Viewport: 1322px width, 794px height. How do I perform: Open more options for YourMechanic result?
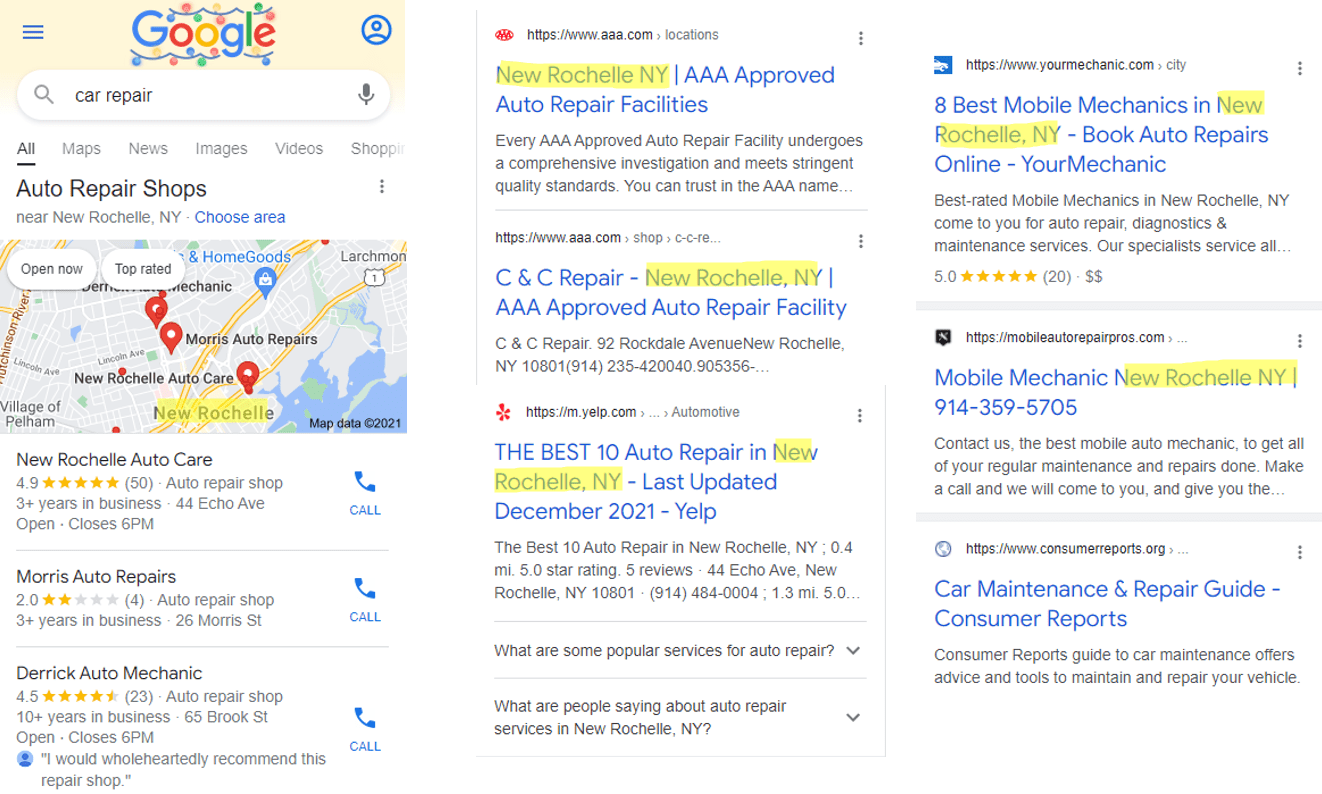click(x=1299, y=68)
